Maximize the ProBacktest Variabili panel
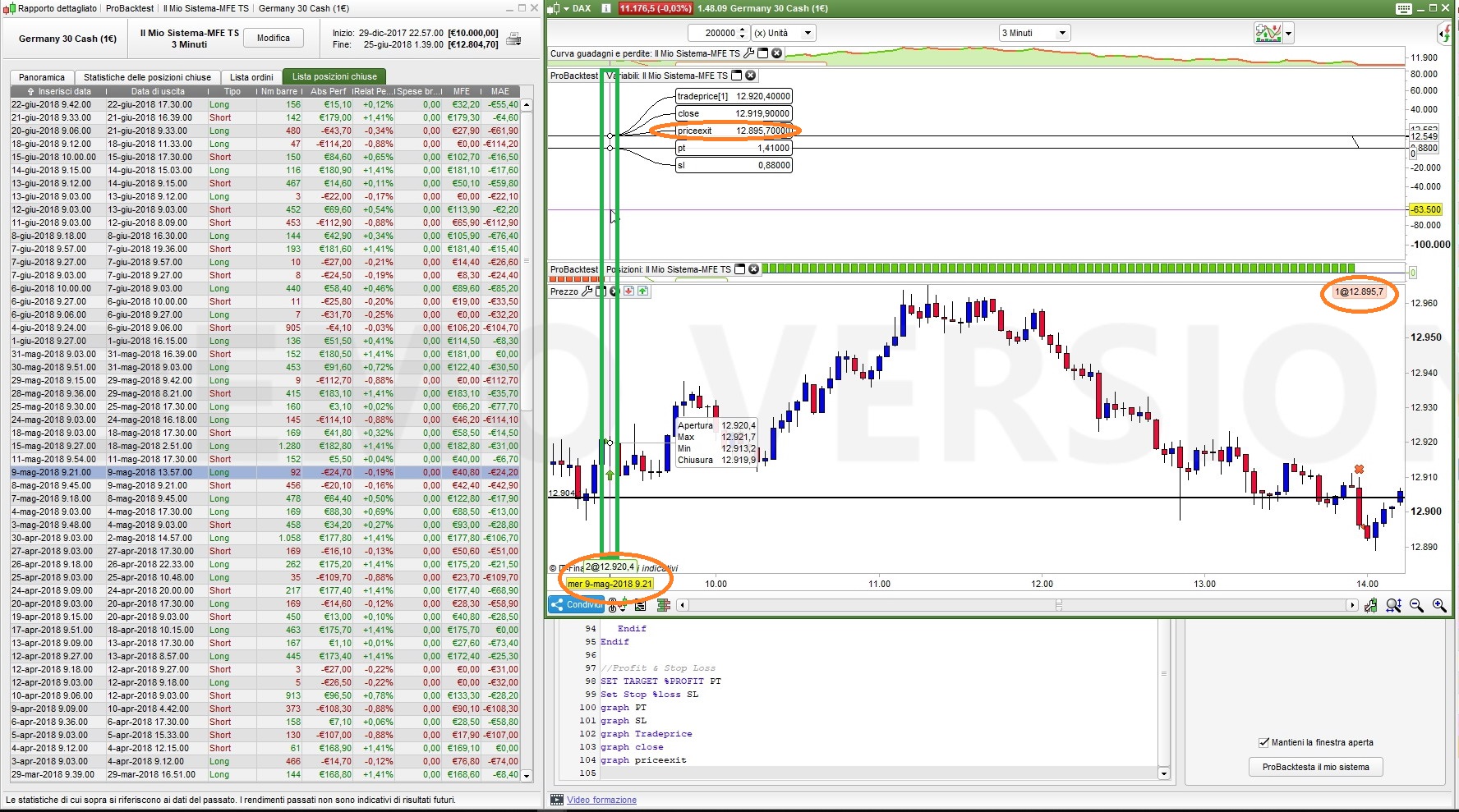 point(736,76)
